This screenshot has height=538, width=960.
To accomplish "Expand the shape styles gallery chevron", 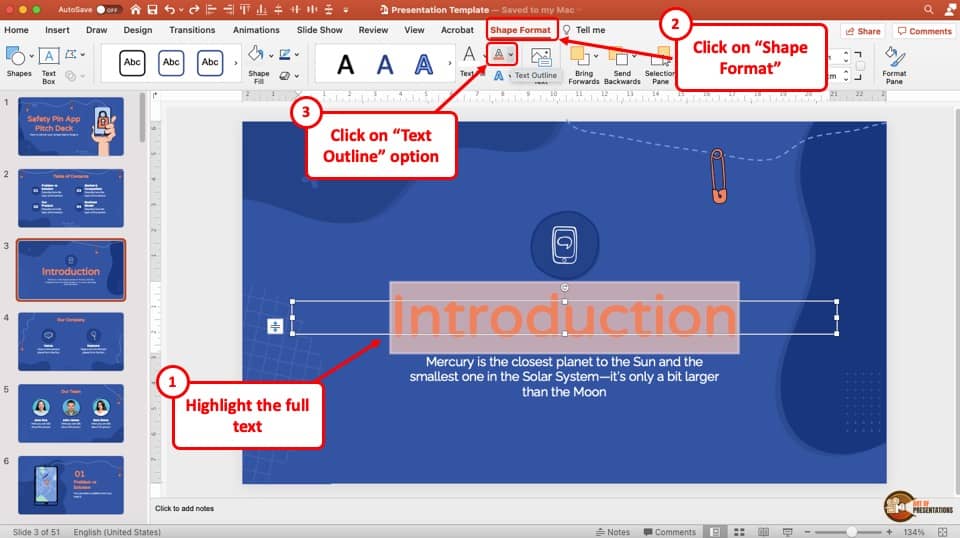I will pyautogui.click(x=236, y=63).
